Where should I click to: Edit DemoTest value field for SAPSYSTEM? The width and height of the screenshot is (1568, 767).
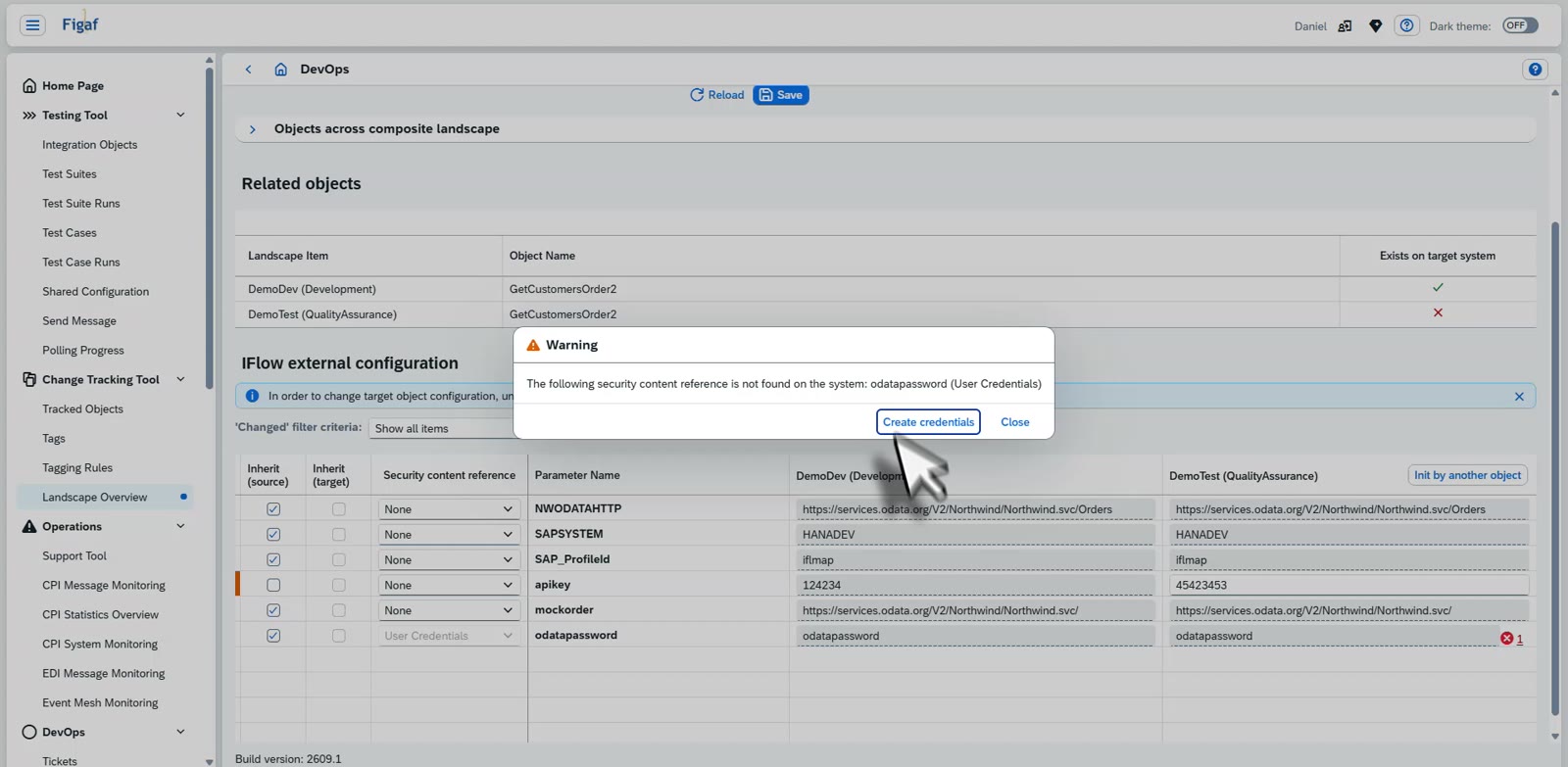1348,535
